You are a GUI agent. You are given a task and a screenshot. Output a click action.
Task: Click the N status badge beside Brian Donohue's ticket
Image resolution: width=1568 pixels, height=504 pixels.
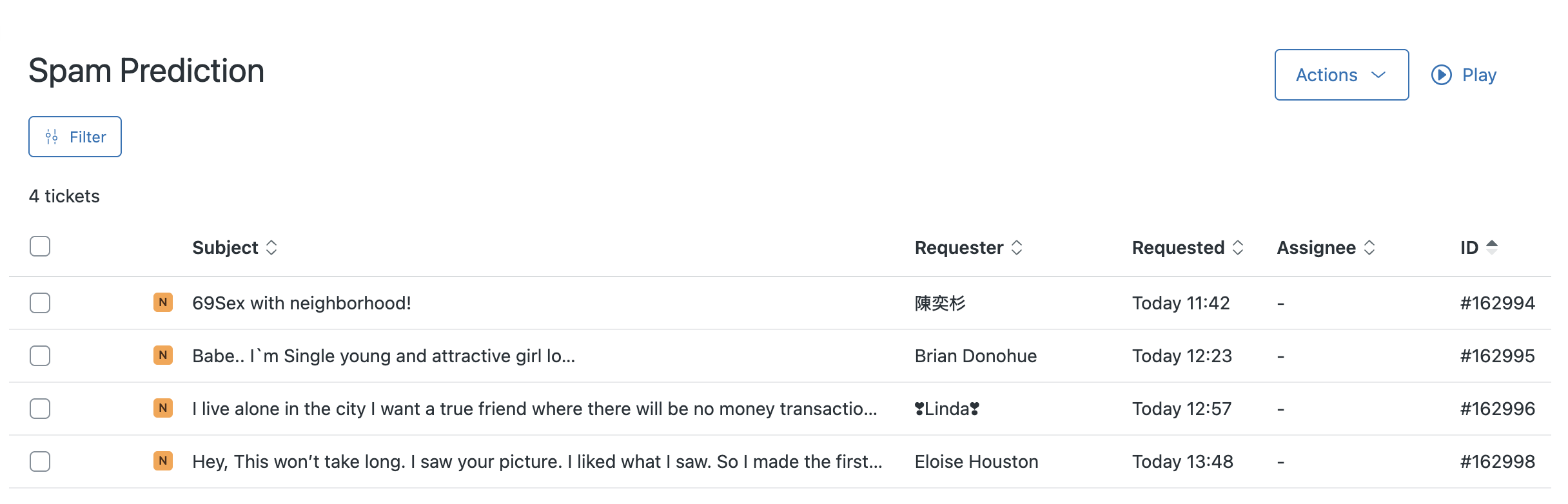click(x=163, y=355)
